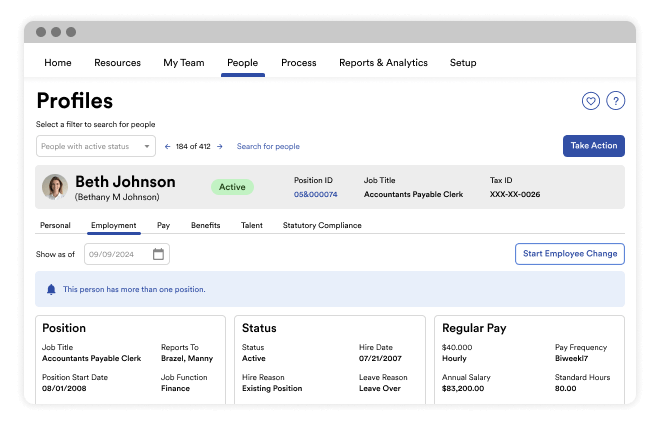This screenshot has width=660, height=426.
Task: Click the Show as of date field
Action: 118,254
